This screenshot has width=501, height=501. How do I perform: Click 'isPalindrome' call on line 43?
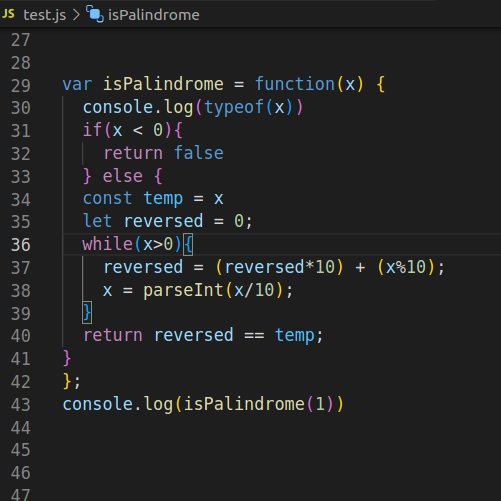(x=244, y=404)
